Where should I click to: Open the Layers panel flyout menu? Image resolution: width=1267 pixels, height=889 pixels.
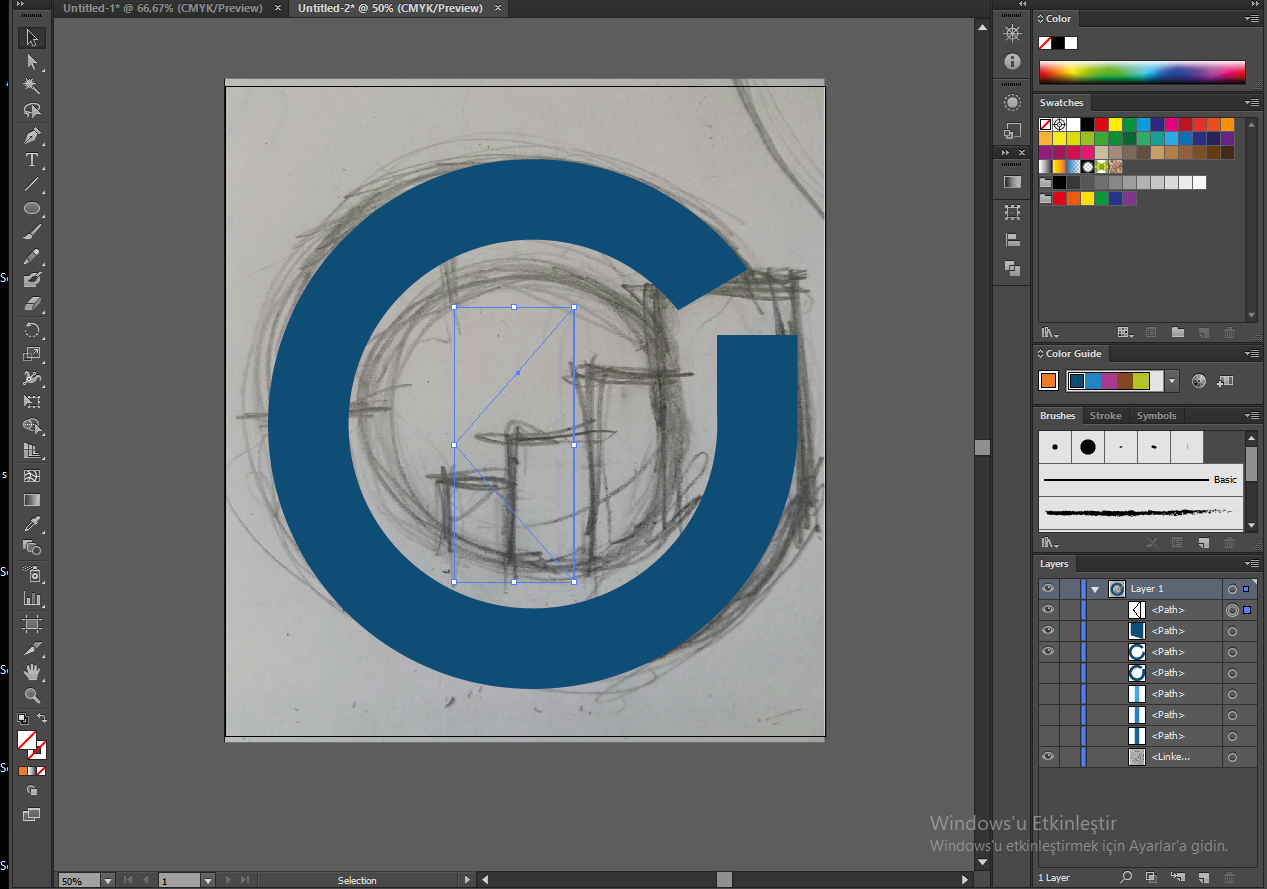coord(1252,564)
